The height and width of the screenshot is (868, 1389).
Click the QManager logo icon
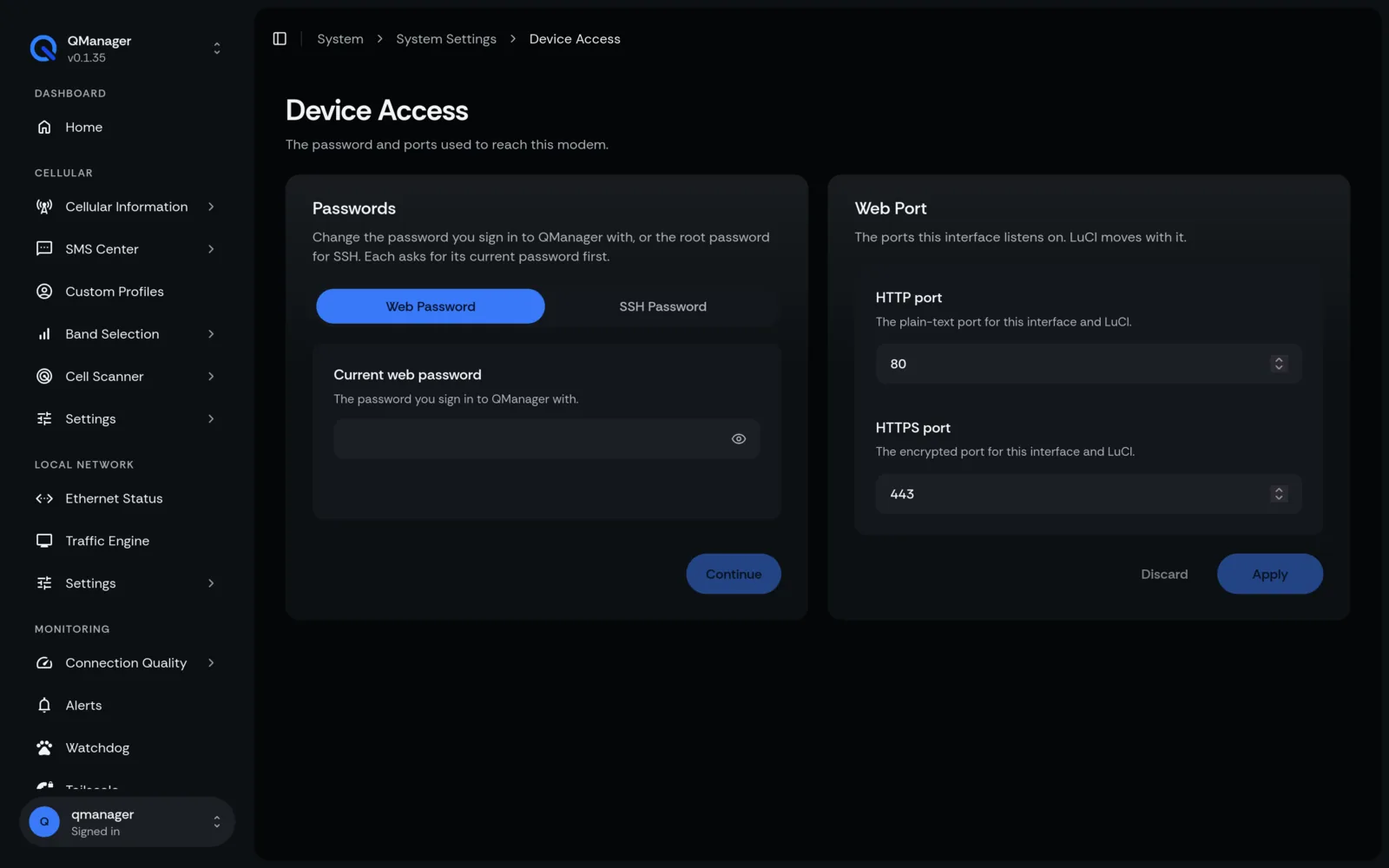pyautogui.click(x=43, y=49)
